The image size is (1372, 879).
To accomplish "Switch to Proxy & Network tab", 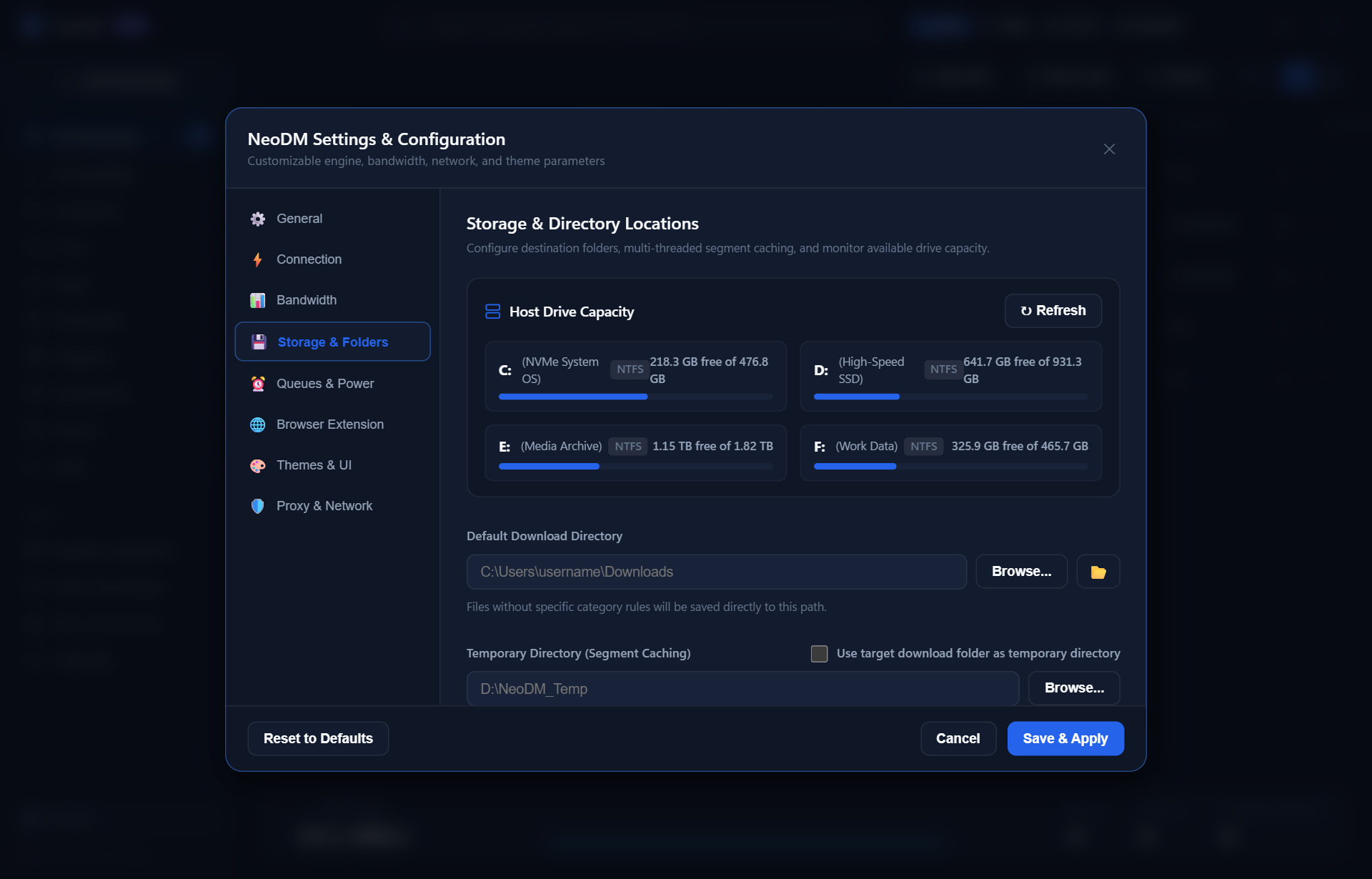I will click(x=332, y=506).
